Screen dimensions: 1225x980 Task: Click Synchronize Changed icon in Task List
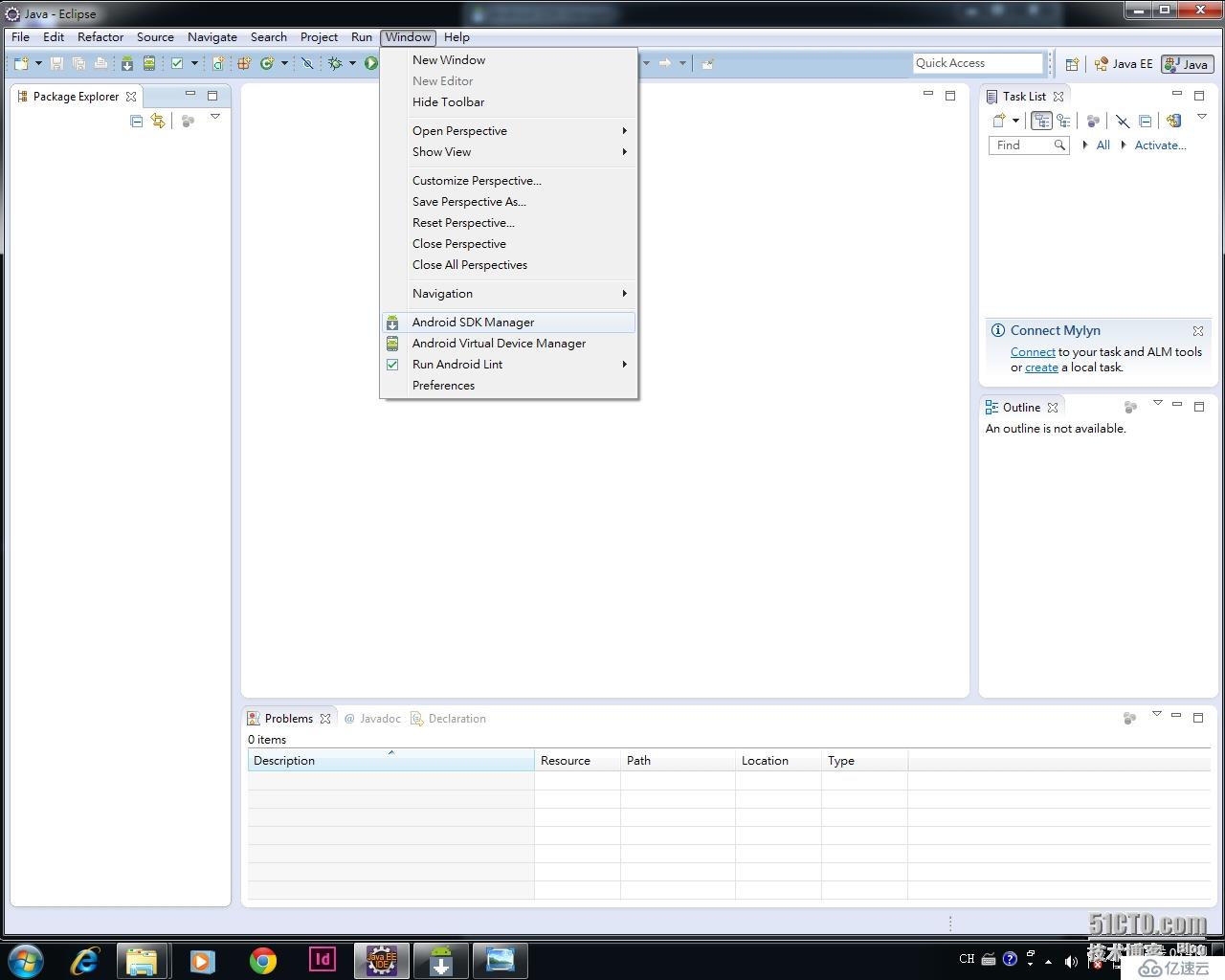pos(1174,121)
